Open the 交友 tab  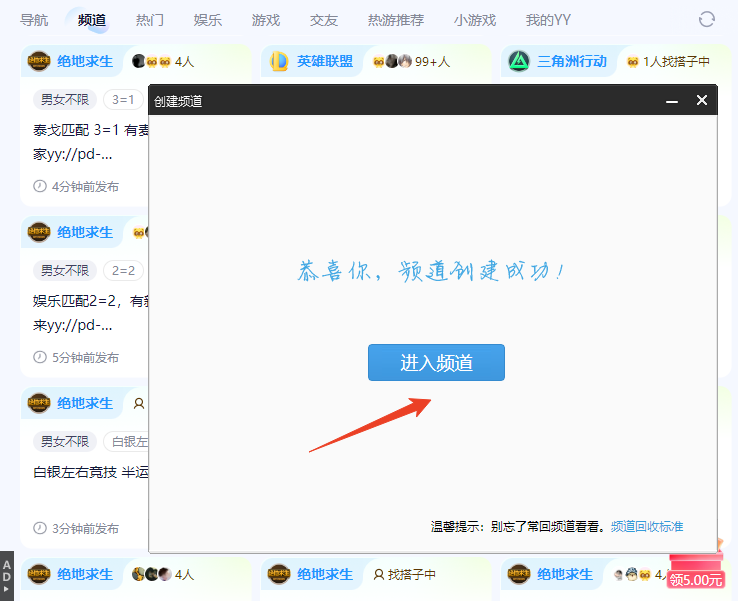[x=324, y=20]
